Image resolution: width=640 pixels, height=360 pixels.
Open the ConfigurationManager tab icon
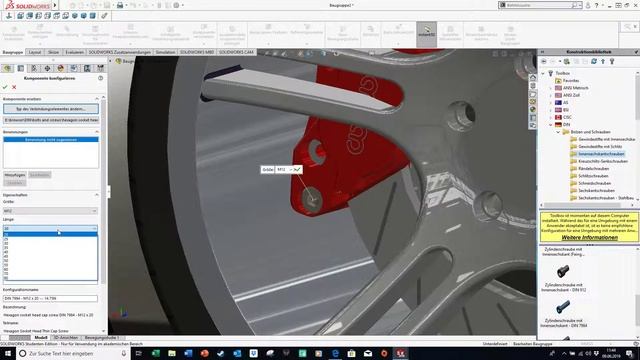tap(34, 69)
